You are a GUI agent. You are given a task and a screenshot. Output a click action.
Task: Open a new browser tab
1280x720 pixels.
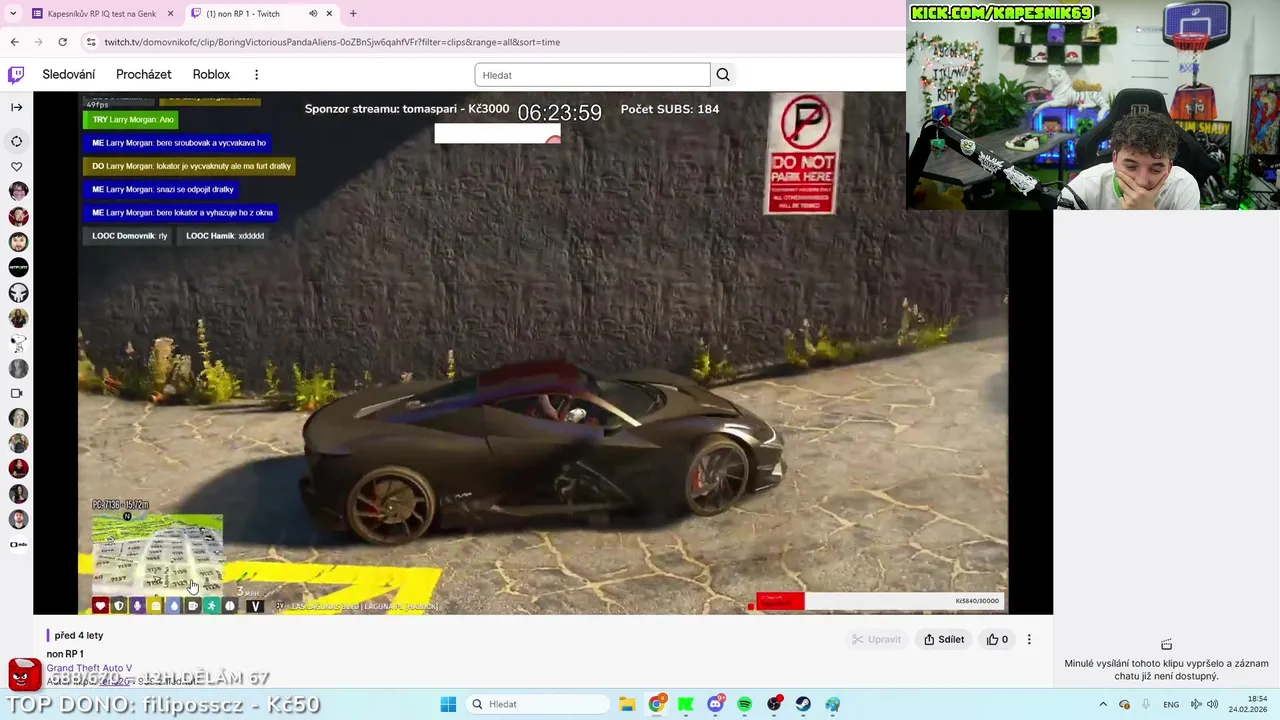pos(353,14)
